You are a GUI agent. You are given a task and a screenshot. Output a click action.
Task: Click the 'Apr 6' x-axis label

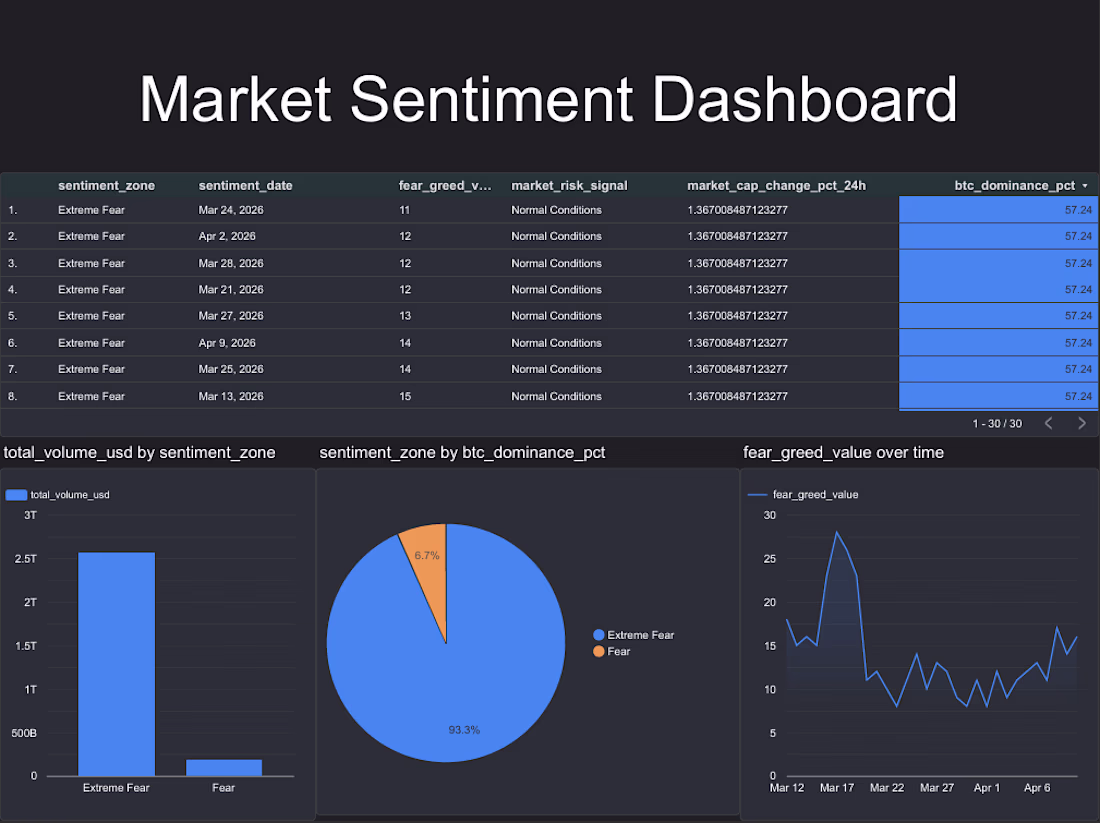(x=1037, y=788)
